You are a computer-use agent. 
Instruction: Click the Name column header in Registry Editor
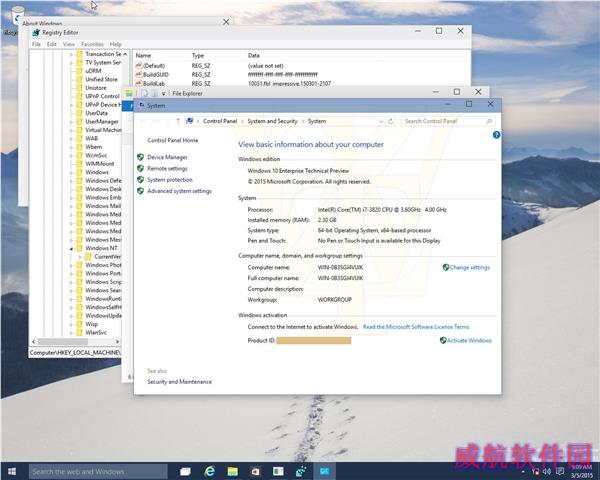[143, 56]
